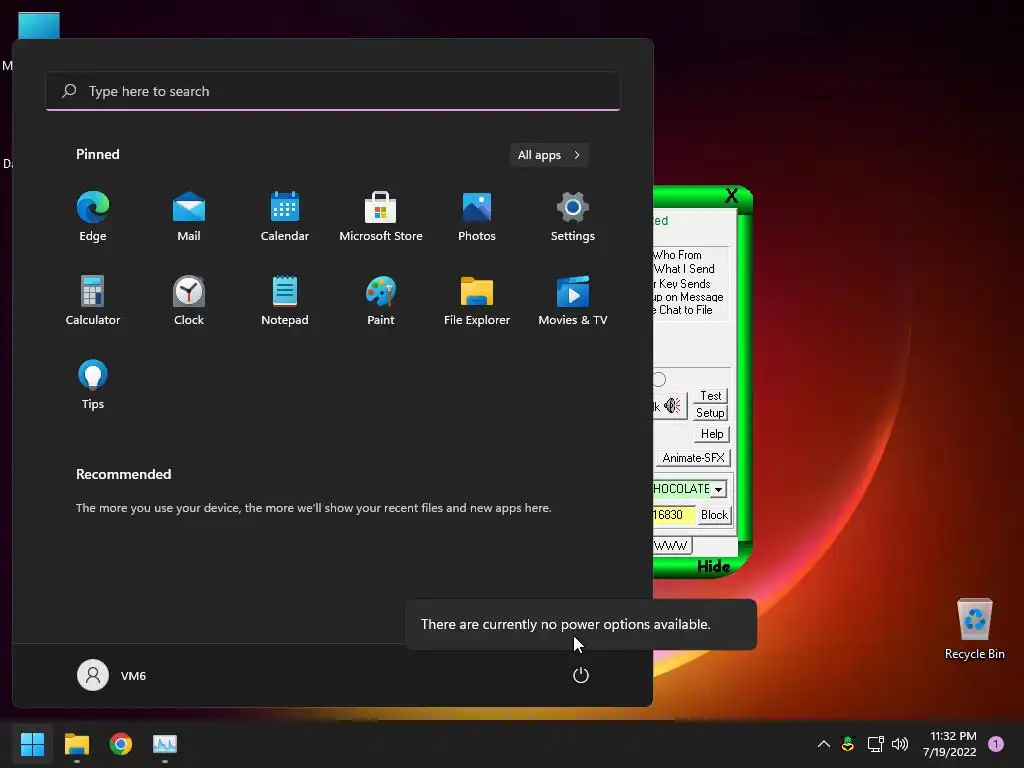1024x768 pixels.
Task: Open Notepad
Action: [x=285, y=300]
